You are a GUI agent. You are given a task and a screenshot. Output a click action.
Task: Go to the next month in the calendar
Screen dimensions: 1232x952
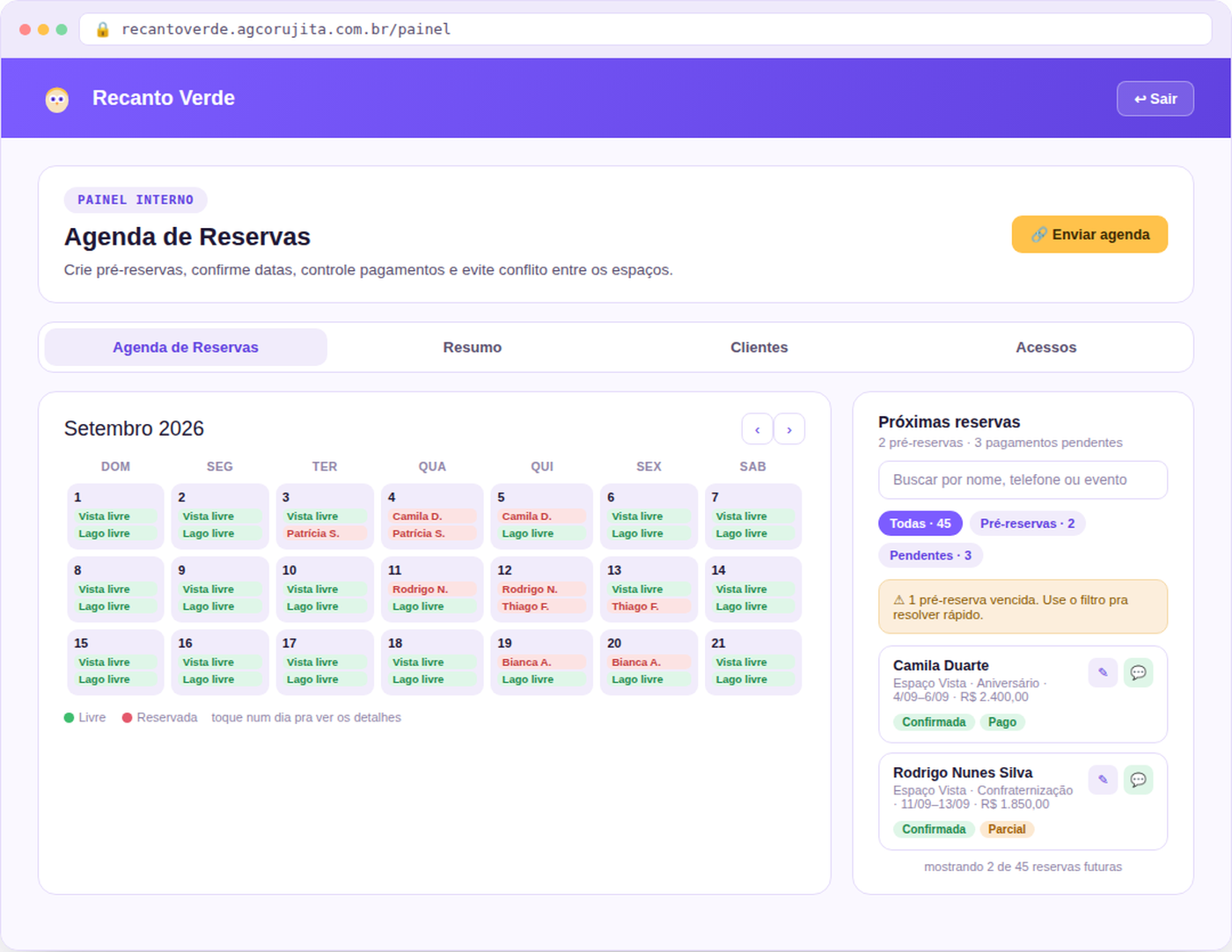click(x=789, y=429)
